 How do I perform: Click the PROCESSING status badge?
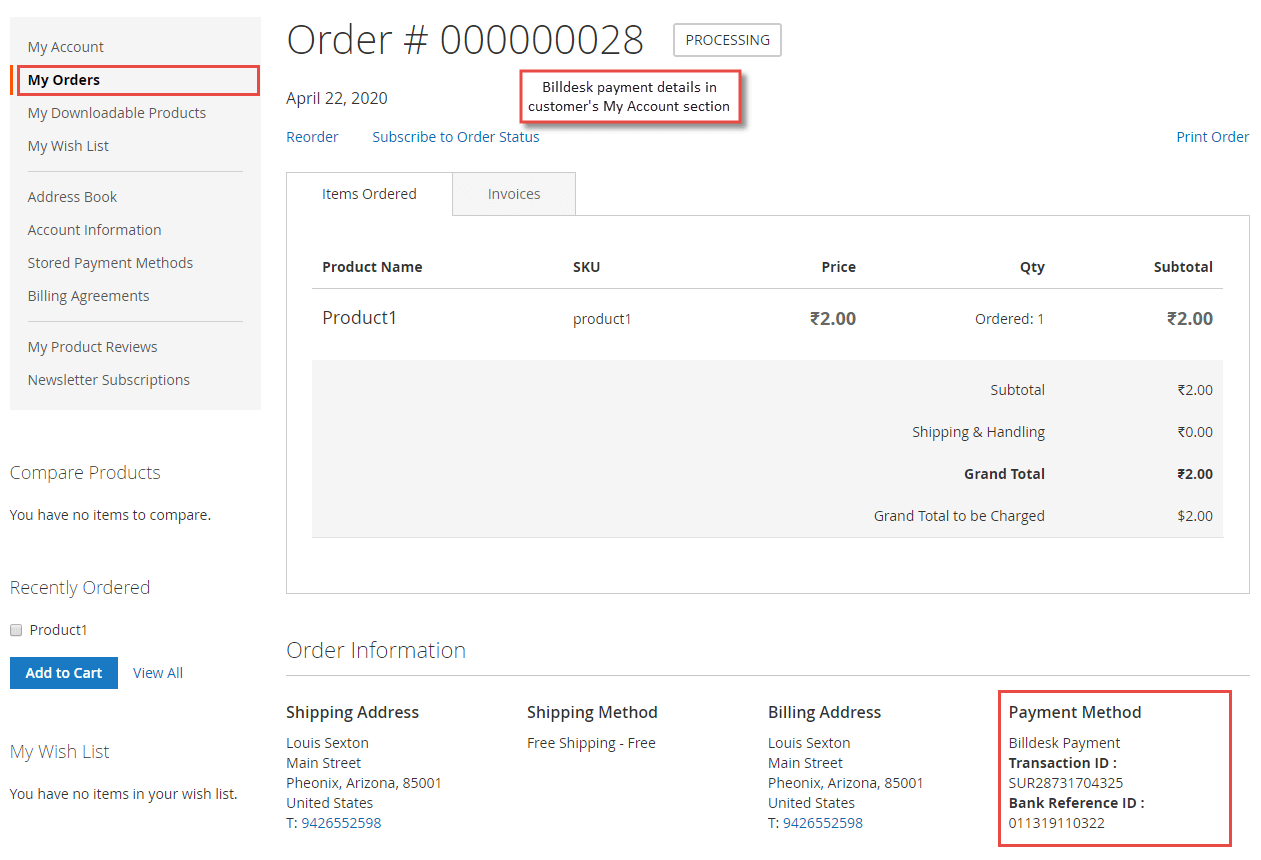coord(727,40)
